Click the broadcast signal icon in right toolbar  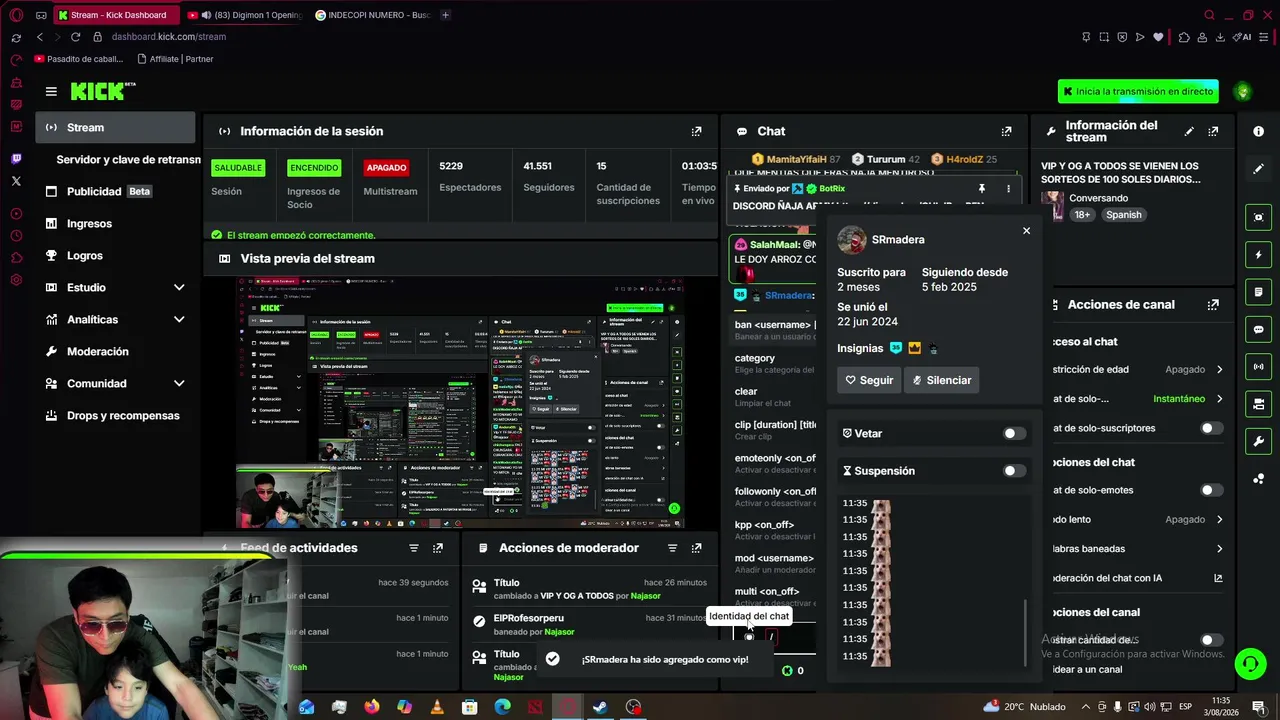[x=1258, y=367]
